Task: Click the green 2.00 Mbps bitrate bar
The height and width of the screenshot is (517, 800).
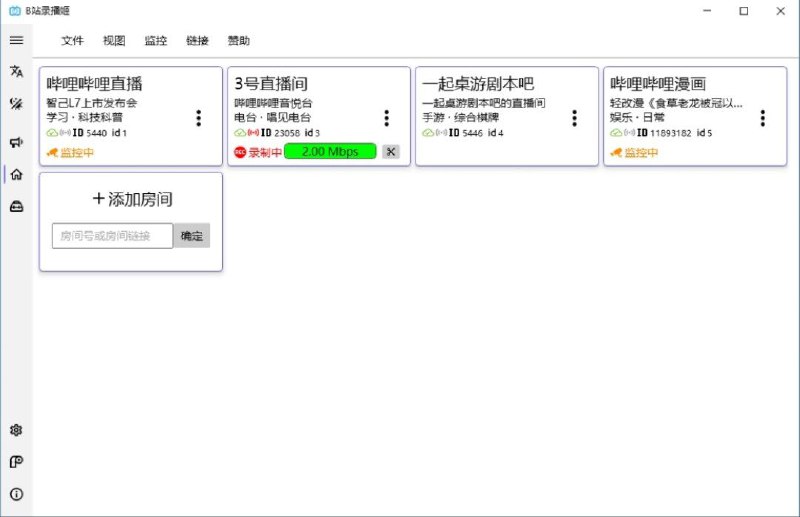Action: [x=330, y=152]
